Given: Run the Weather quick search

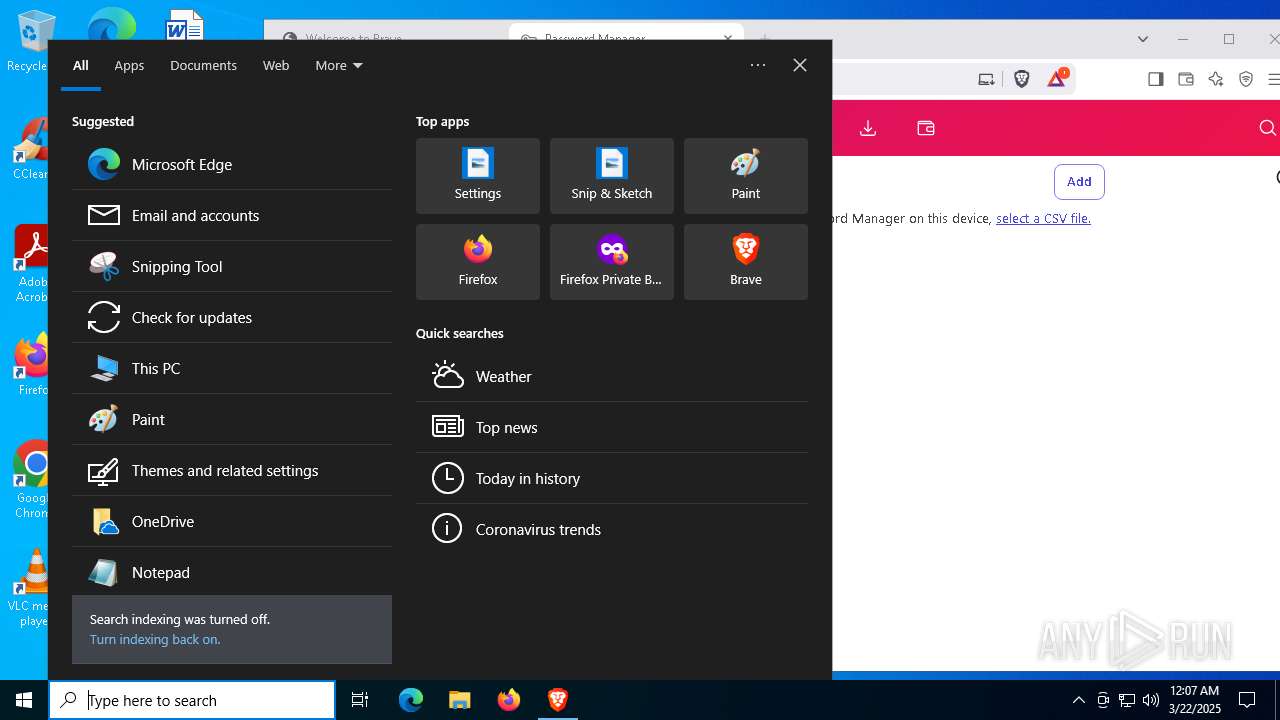Looking at the screenshot, I should 612,376.
